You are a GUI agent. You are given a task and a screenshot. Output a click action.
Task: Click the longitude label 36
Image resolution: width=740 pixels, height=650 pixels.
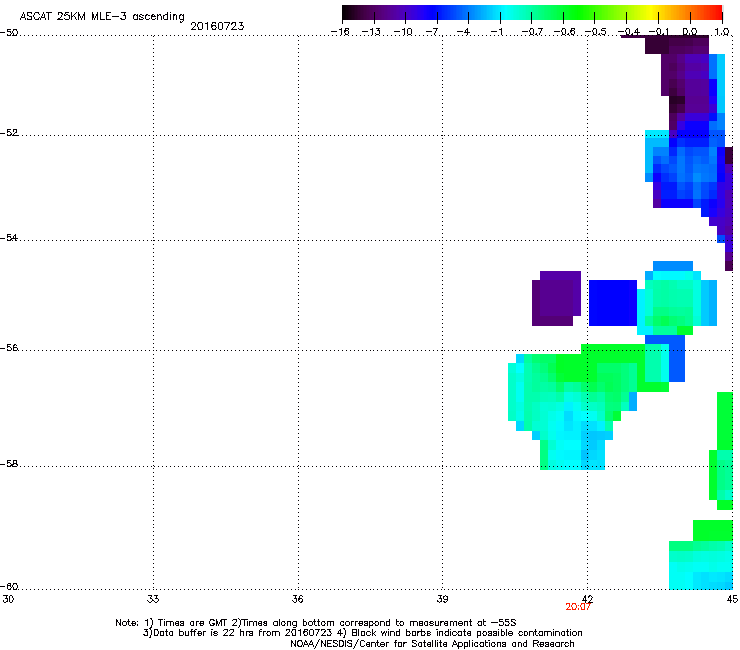click(297, 599)
